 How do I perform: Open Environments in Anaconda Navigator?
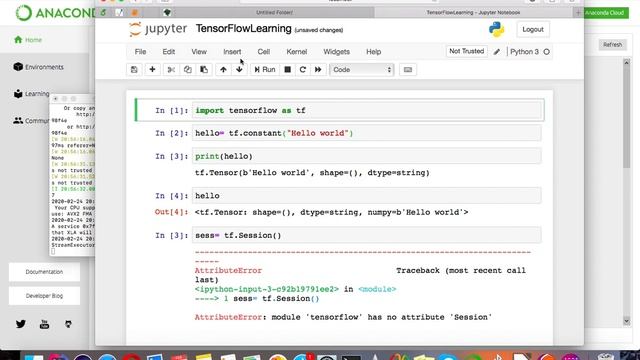point(38,67)
